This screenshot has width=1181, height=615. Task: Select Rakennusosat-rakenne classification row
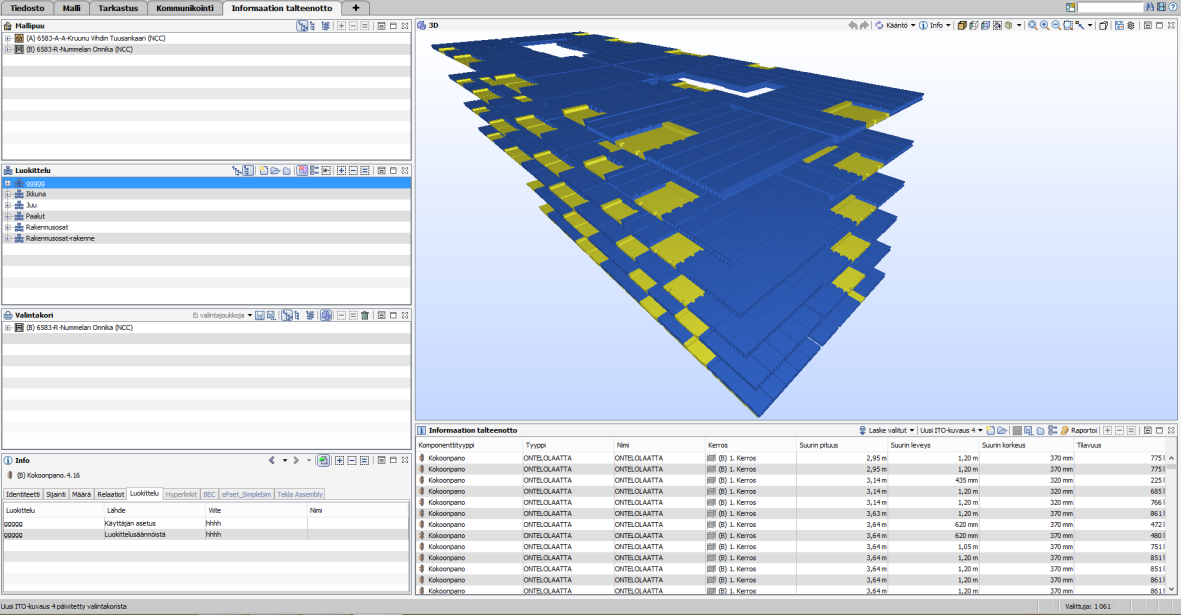click(x=206, y=239)
